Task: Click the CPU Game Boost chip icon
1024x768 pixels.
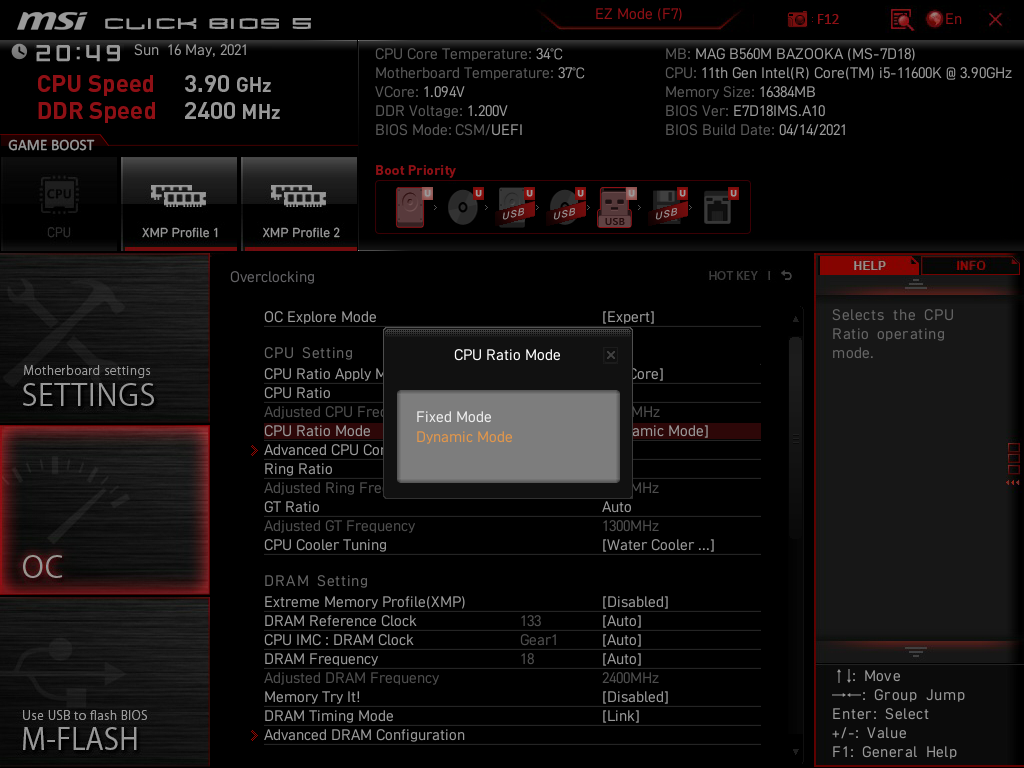Action: (59, 195)
